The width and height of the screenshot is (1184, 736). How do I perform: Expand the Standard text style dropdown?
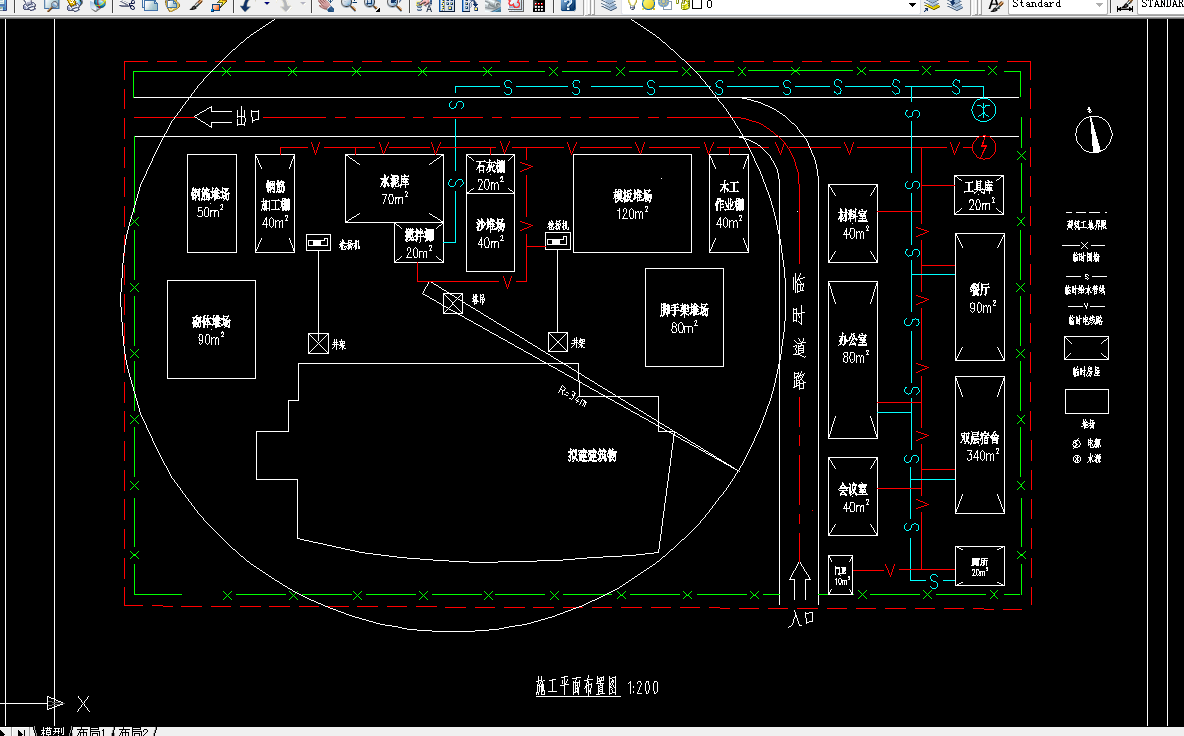[x=1099, y=5]
